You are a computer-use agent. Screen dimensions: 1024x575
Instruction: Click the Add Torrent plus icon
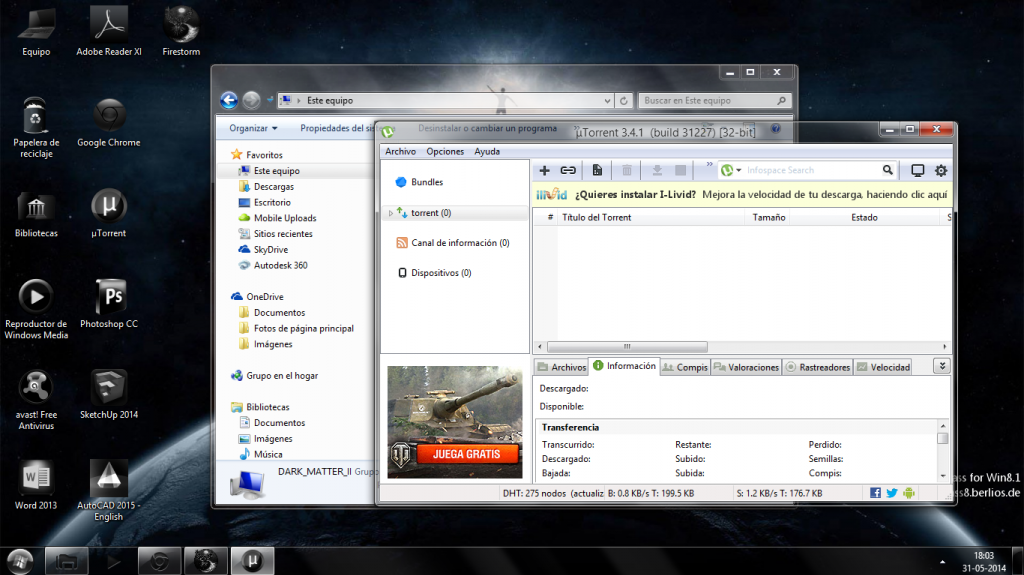pyautogui.click(x=545, y=171)
